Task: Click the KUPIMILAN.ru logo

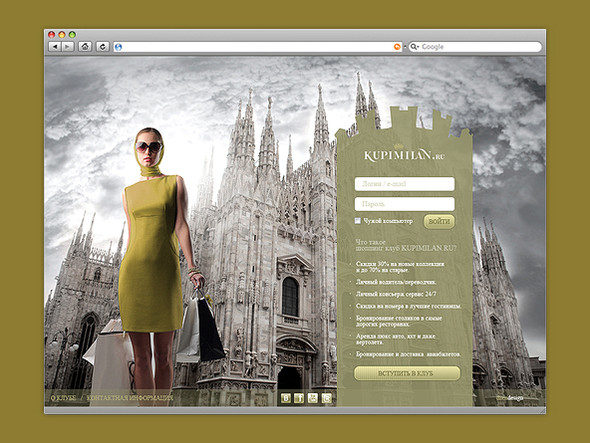Action: pos(404,154)
